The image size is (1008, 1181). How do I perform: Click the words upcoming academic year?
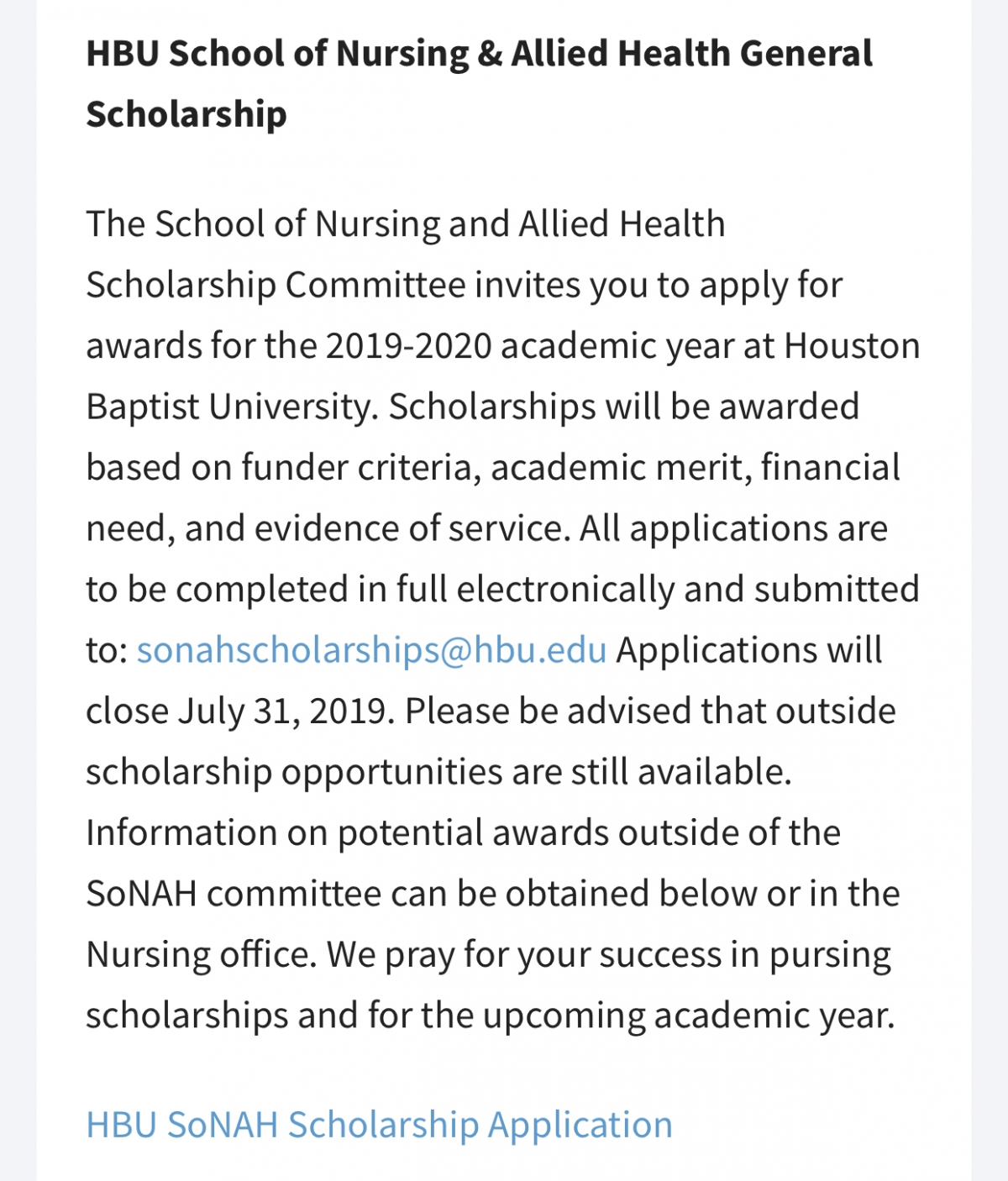(689, 1016)
